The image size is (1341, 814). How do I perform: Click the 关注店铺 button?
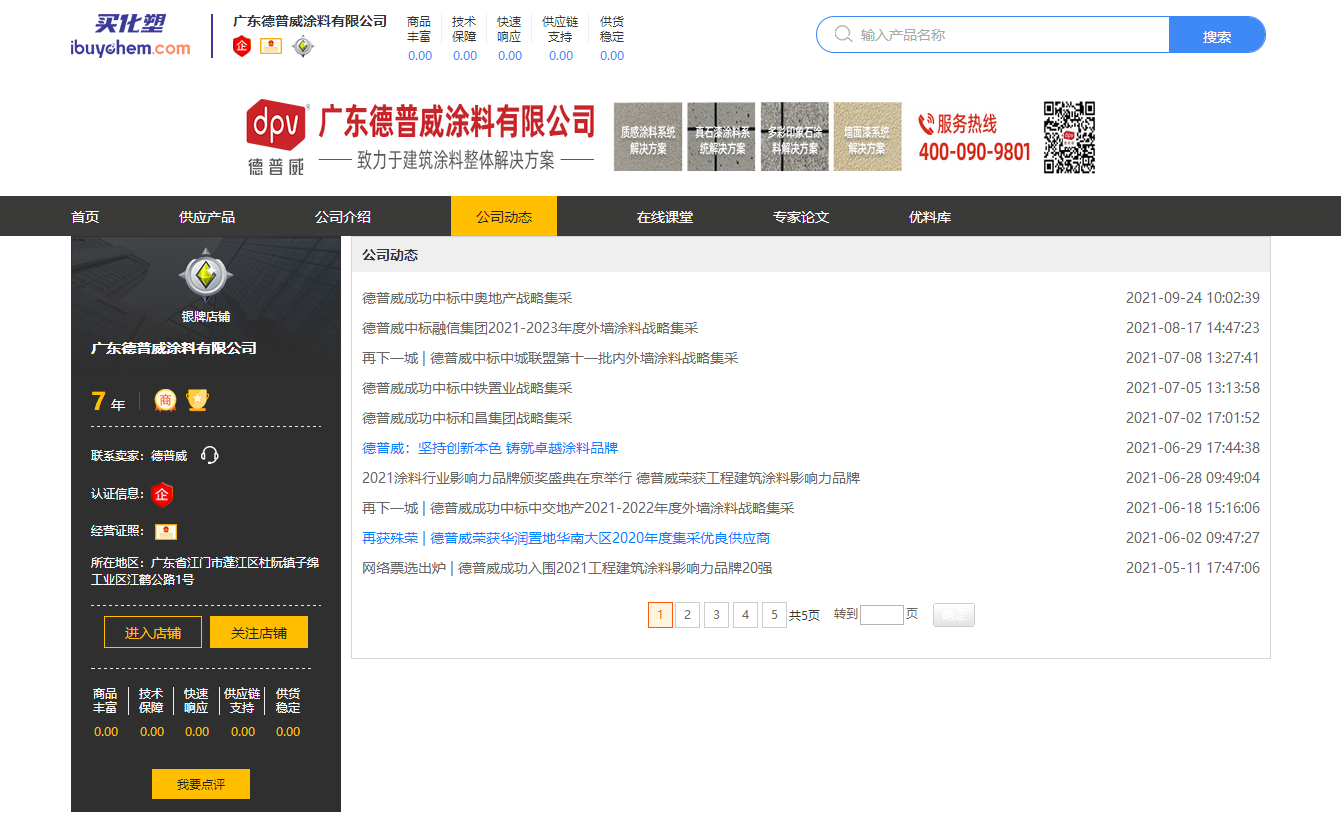point(259,632)
